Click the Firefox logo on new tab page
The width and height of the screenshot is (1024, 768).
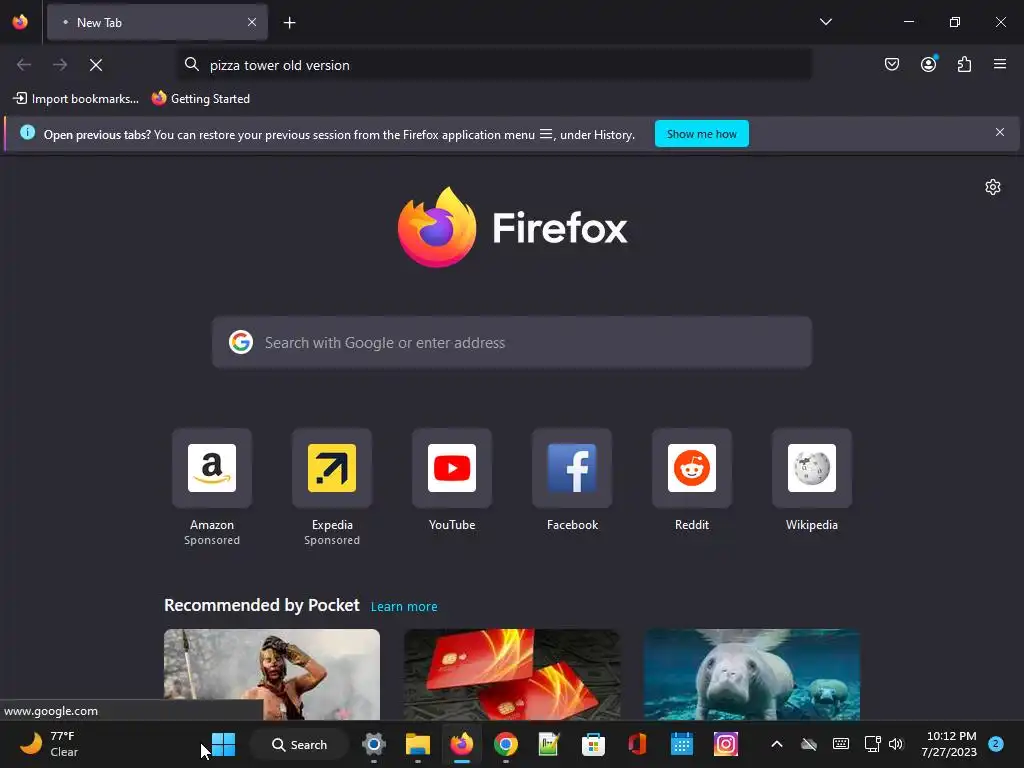[x=512, y=227]
